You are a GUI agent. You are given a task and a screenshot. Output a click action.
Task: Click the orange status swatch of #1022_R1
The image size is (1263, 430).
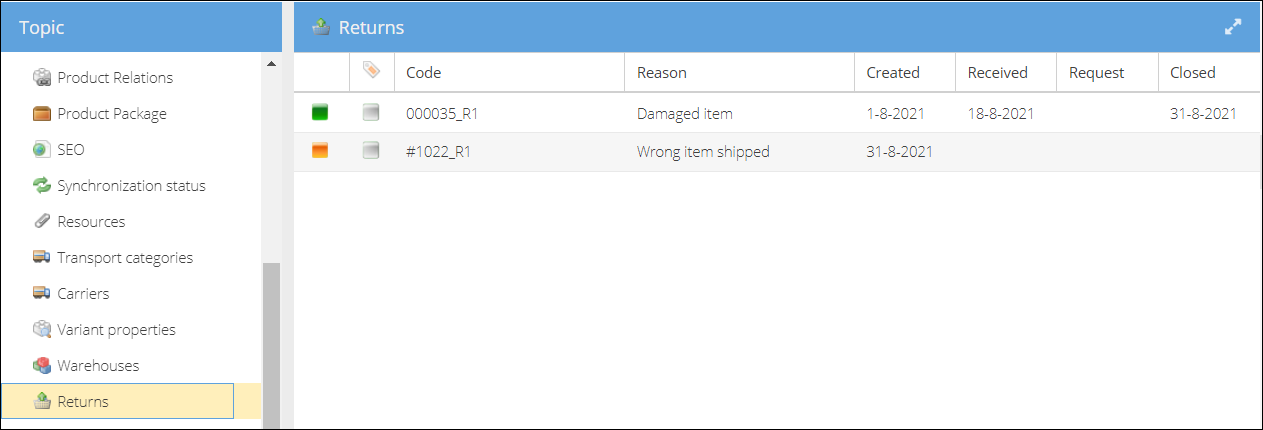point(320,151)
